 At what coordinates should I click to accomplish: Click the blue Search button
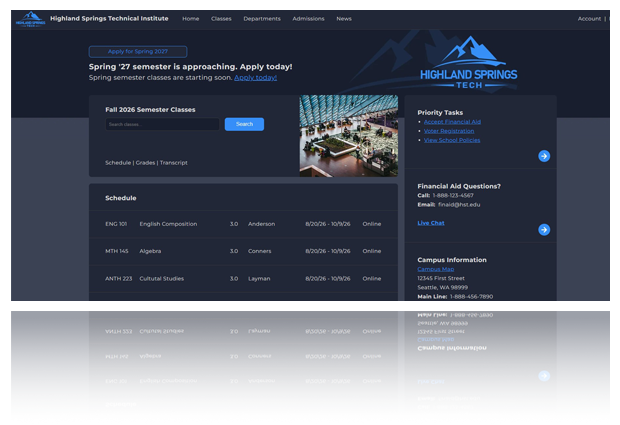(x=244, y=124)
